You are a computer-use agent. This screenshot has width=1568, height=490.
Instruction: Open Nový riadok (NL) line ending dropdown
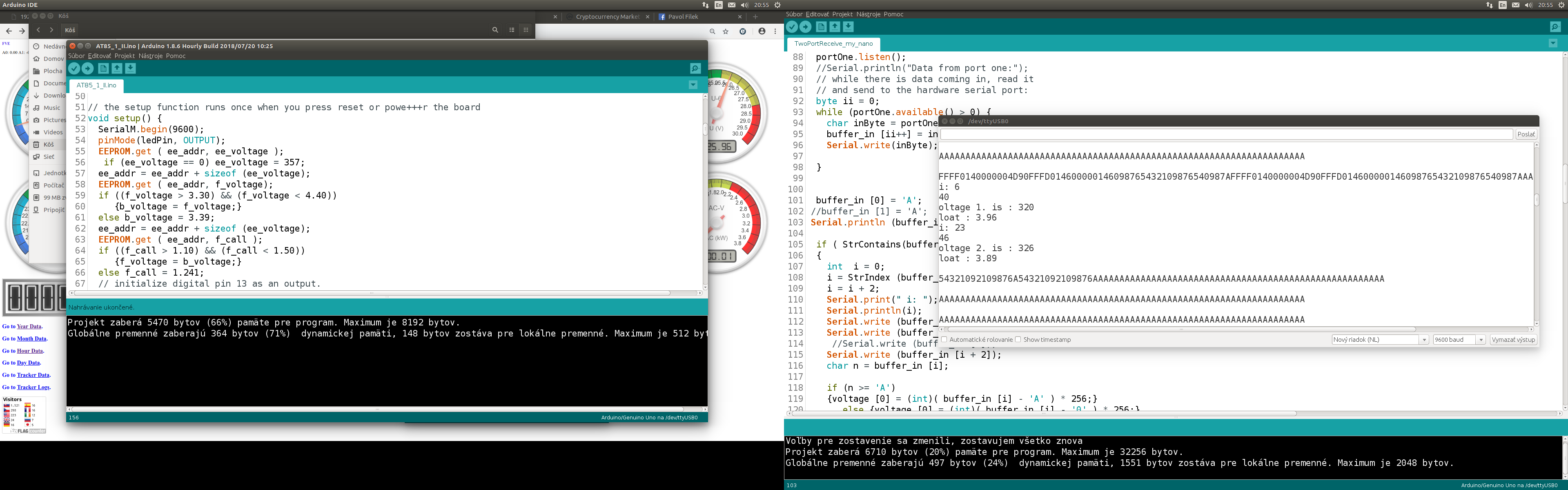tap(1379, 340)
